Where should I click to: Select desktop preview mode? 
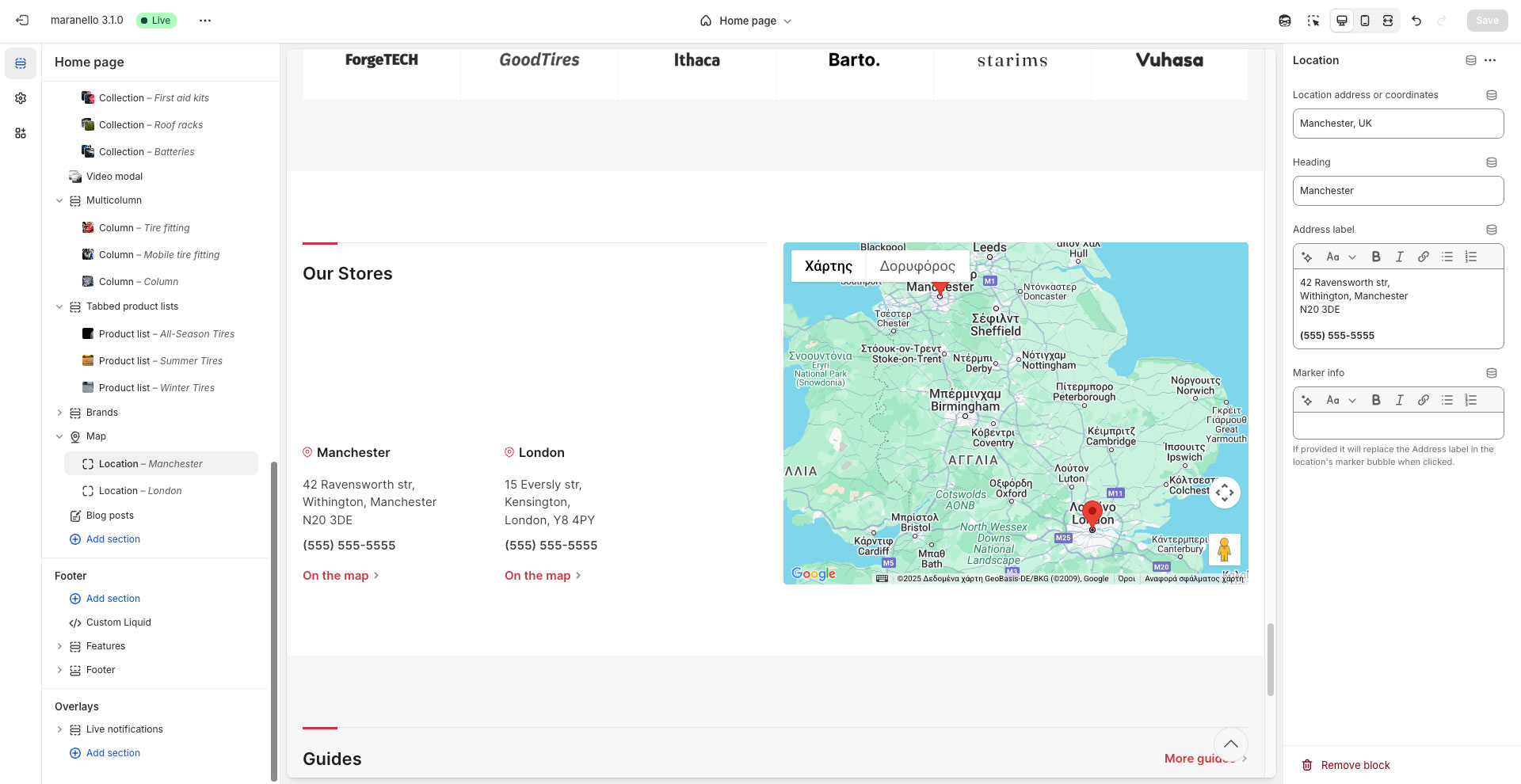(x=1342, y=21)
